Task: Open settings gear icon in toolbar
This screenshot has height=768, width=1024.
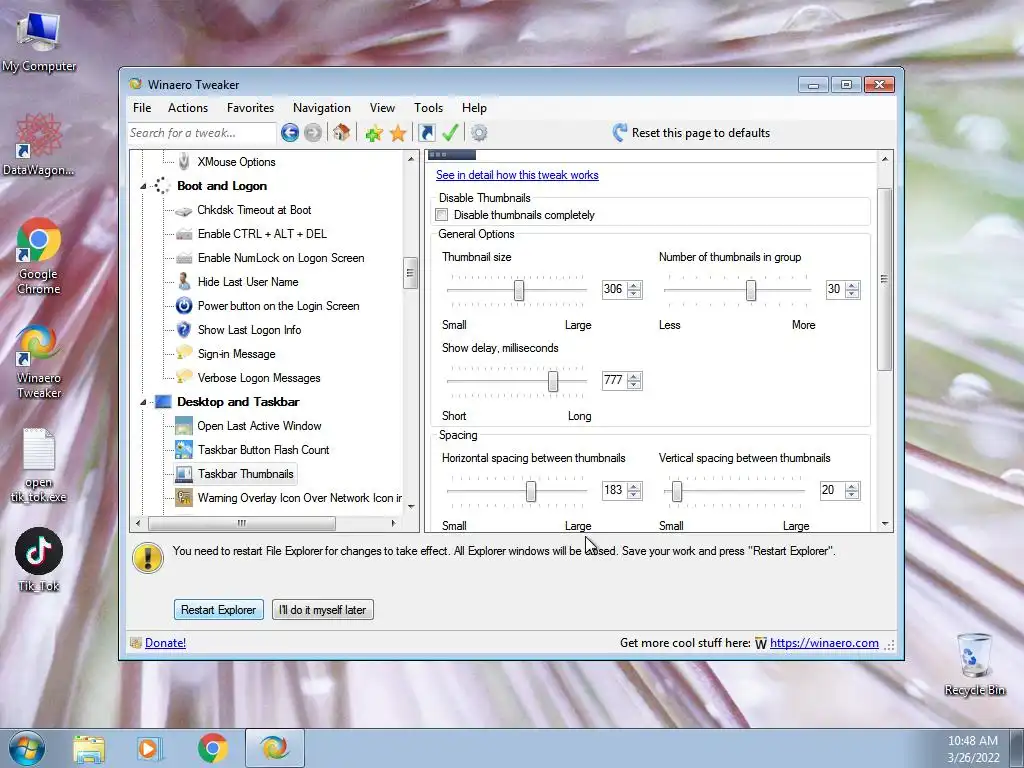Action: [x=479, y=133]
